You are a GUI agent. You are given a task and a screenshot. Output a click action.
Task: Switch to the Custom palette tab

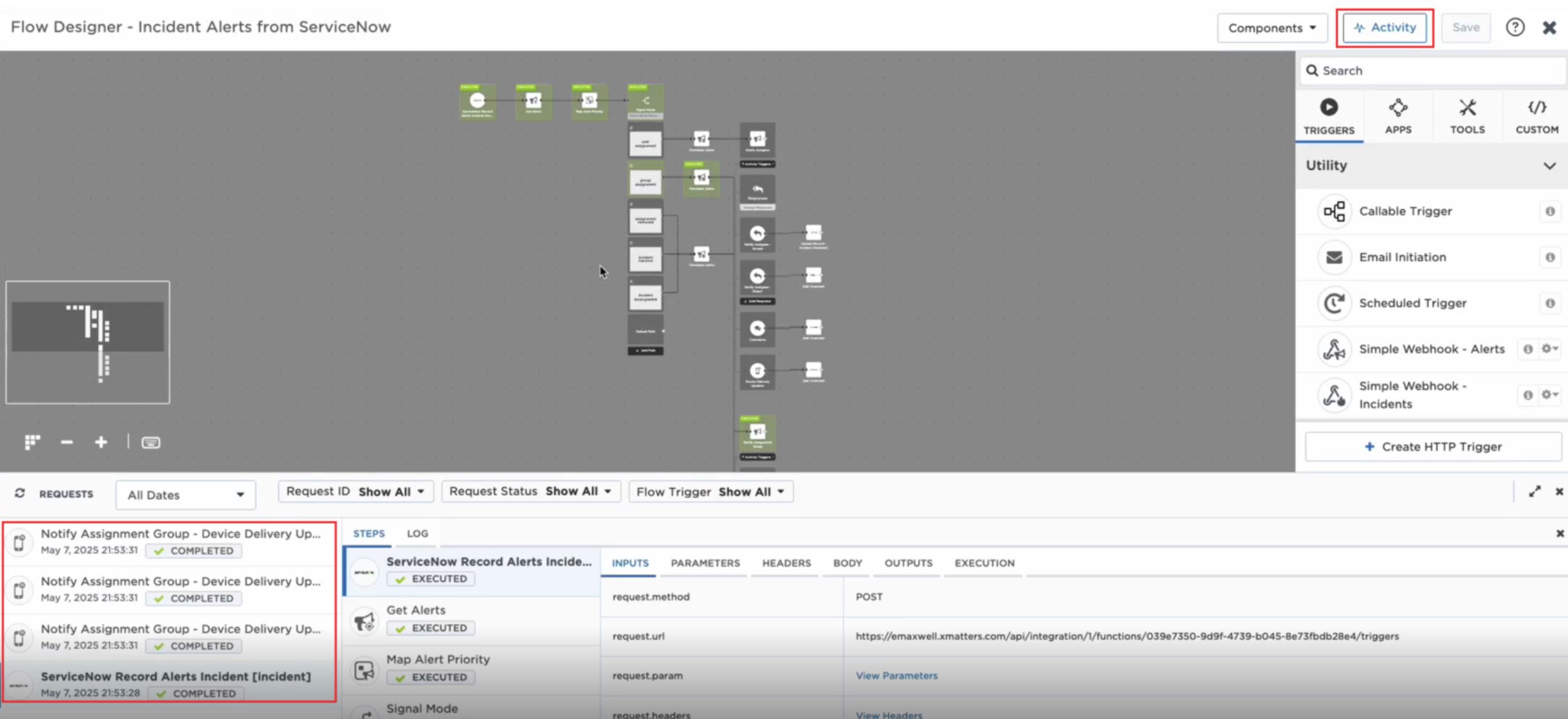[1537, 117]
